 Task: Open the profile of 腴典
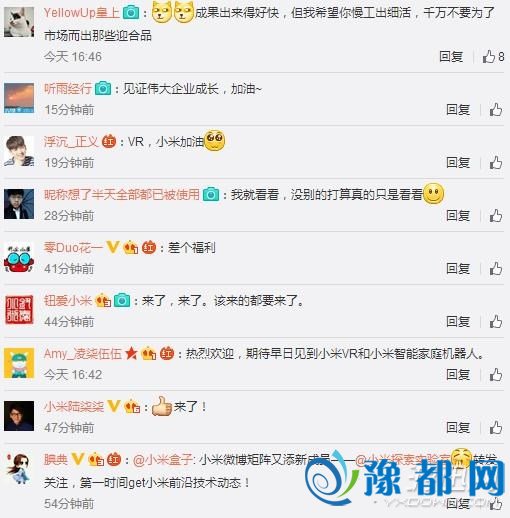pos(56,460)
